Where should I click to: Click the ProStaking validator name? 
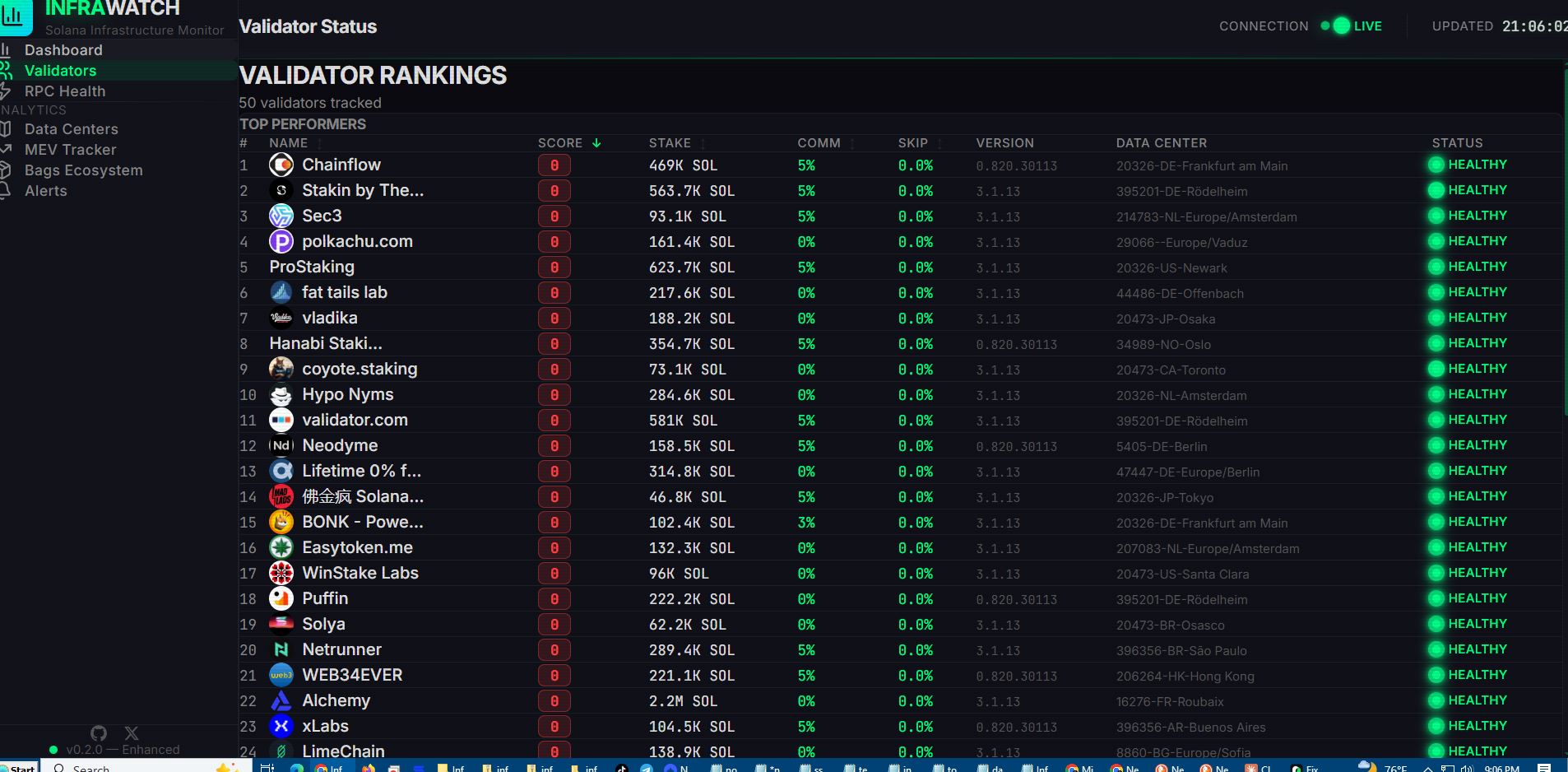click(x=312, y=267)
